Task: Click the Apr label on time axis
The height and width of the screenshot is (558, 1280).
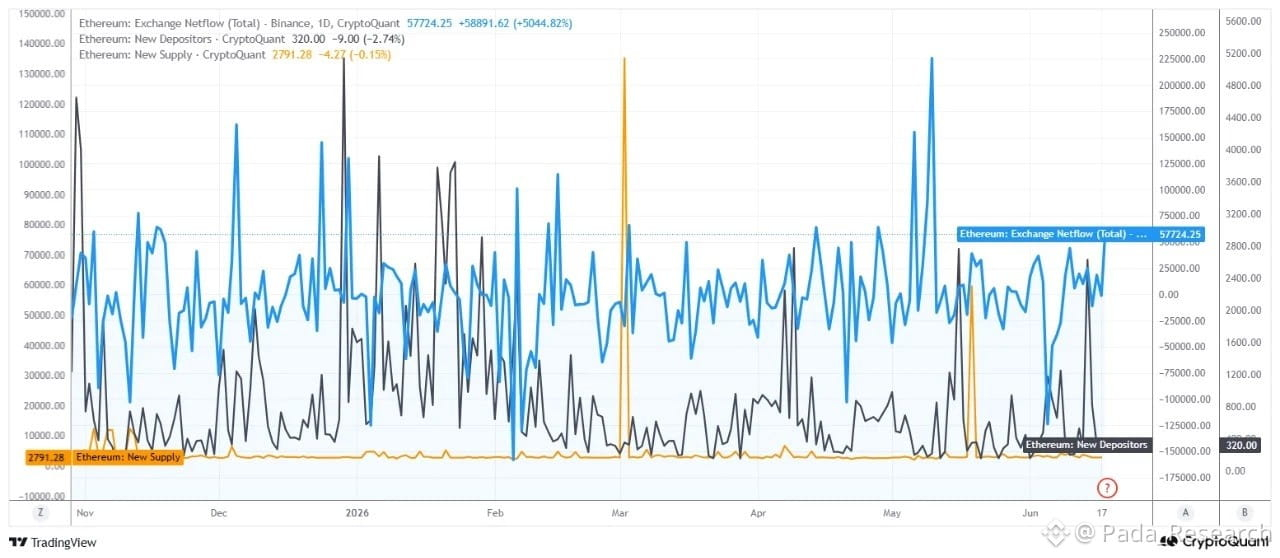Action: pyautogui.click(x=757, y=513)
